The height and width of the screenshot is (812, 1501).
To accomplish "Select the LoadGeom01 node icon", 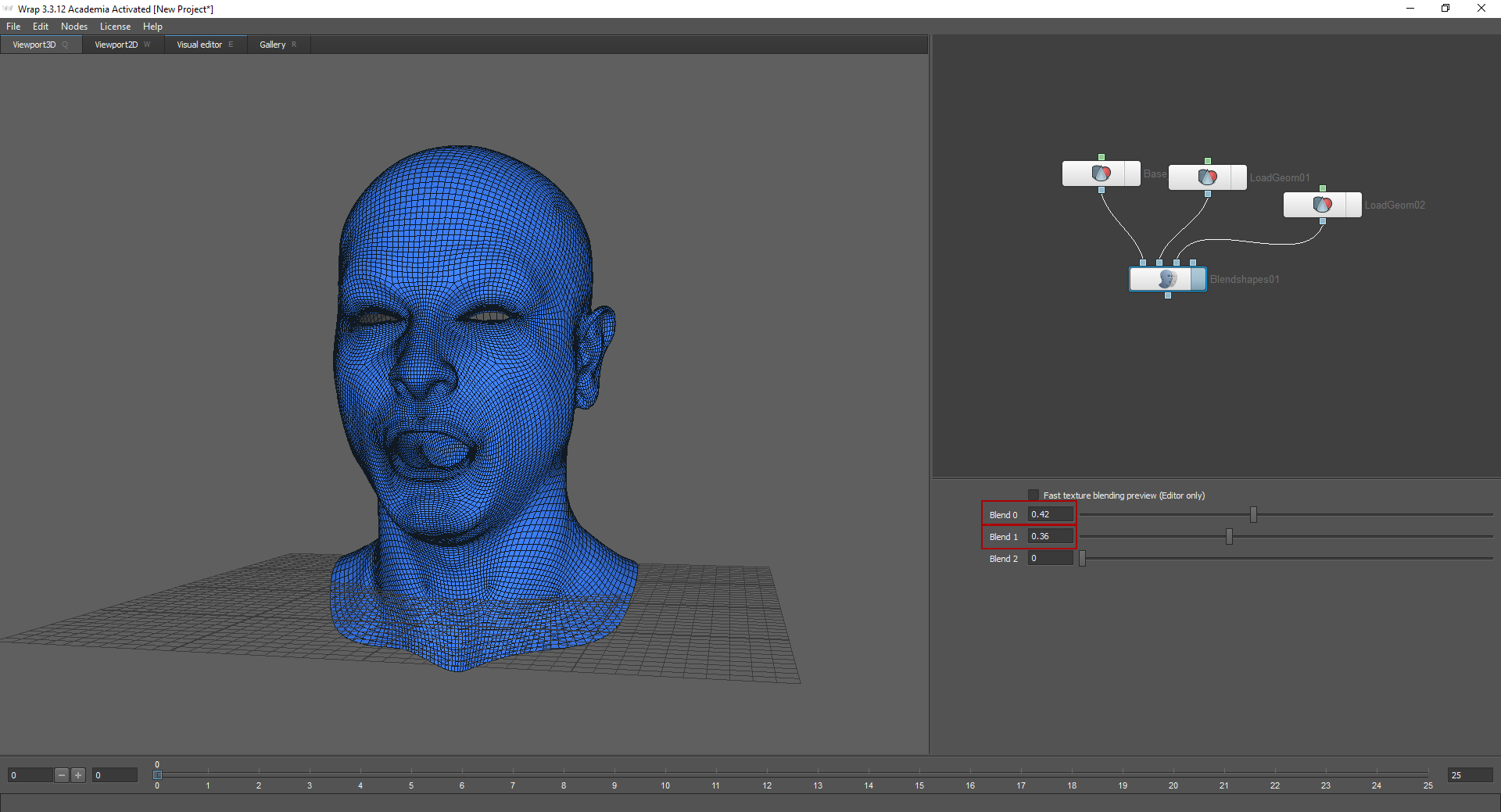I will pyautogui.click(x=1207, y=177).
